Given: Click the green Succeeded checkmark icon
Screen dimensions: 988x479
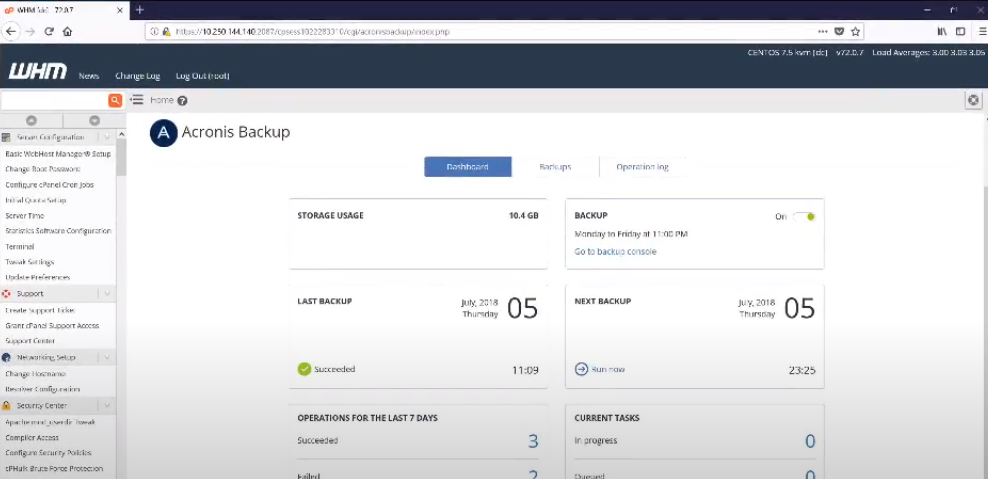Looking at the screenshot, I should (x=304, y=369).
